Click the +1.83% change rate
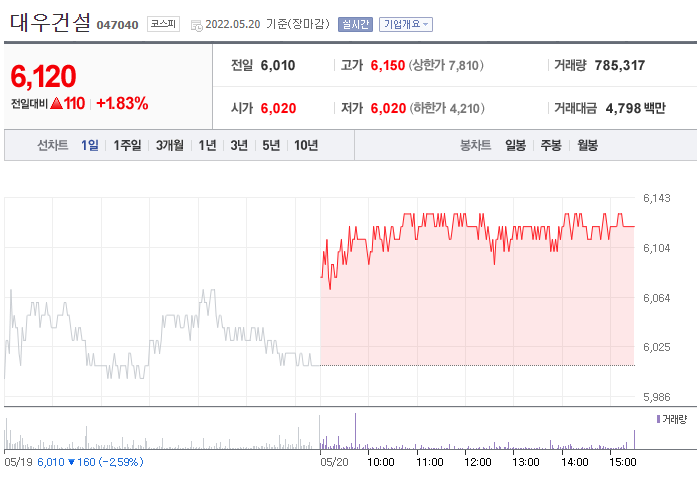The width and height of the screenshot is (697, 478). pos(122,104)
